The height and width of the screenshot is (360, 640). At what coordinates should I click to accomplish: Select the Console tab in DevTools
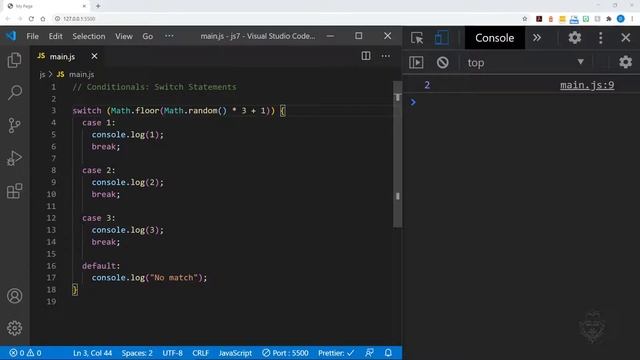point(494,38)
